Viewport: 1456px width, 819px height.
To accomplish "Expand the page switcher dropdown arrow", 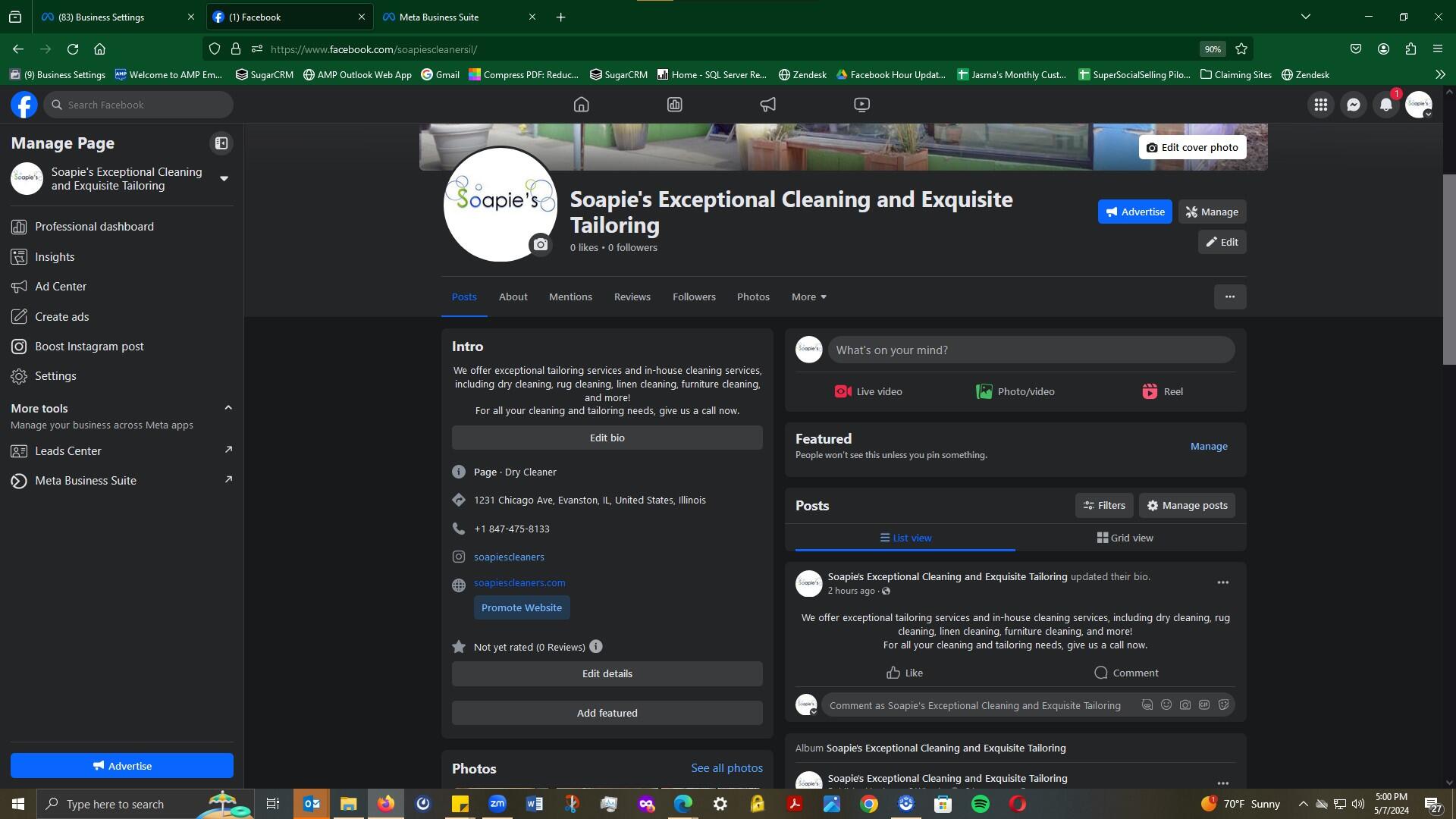I will coord(224,178).
